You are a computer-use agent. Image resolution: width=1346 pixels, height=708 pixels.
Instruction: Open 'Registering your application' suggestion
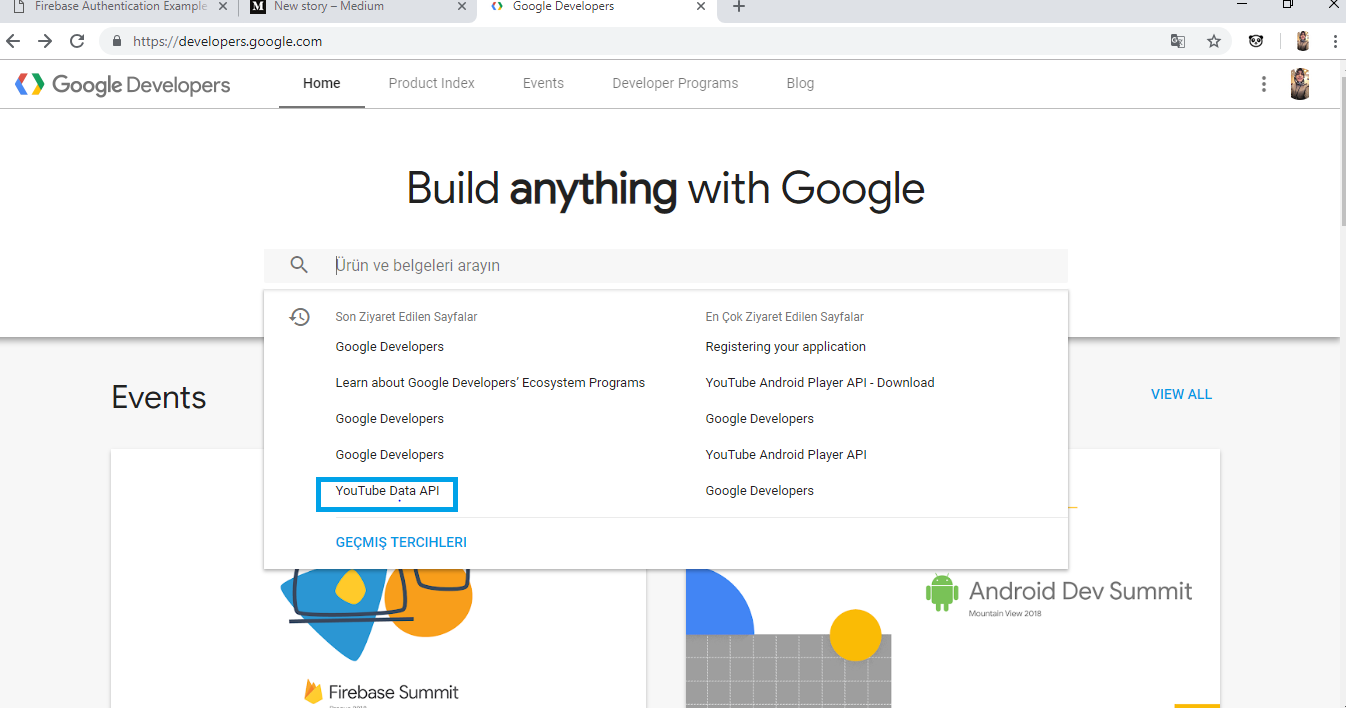(x=786, y=347)
